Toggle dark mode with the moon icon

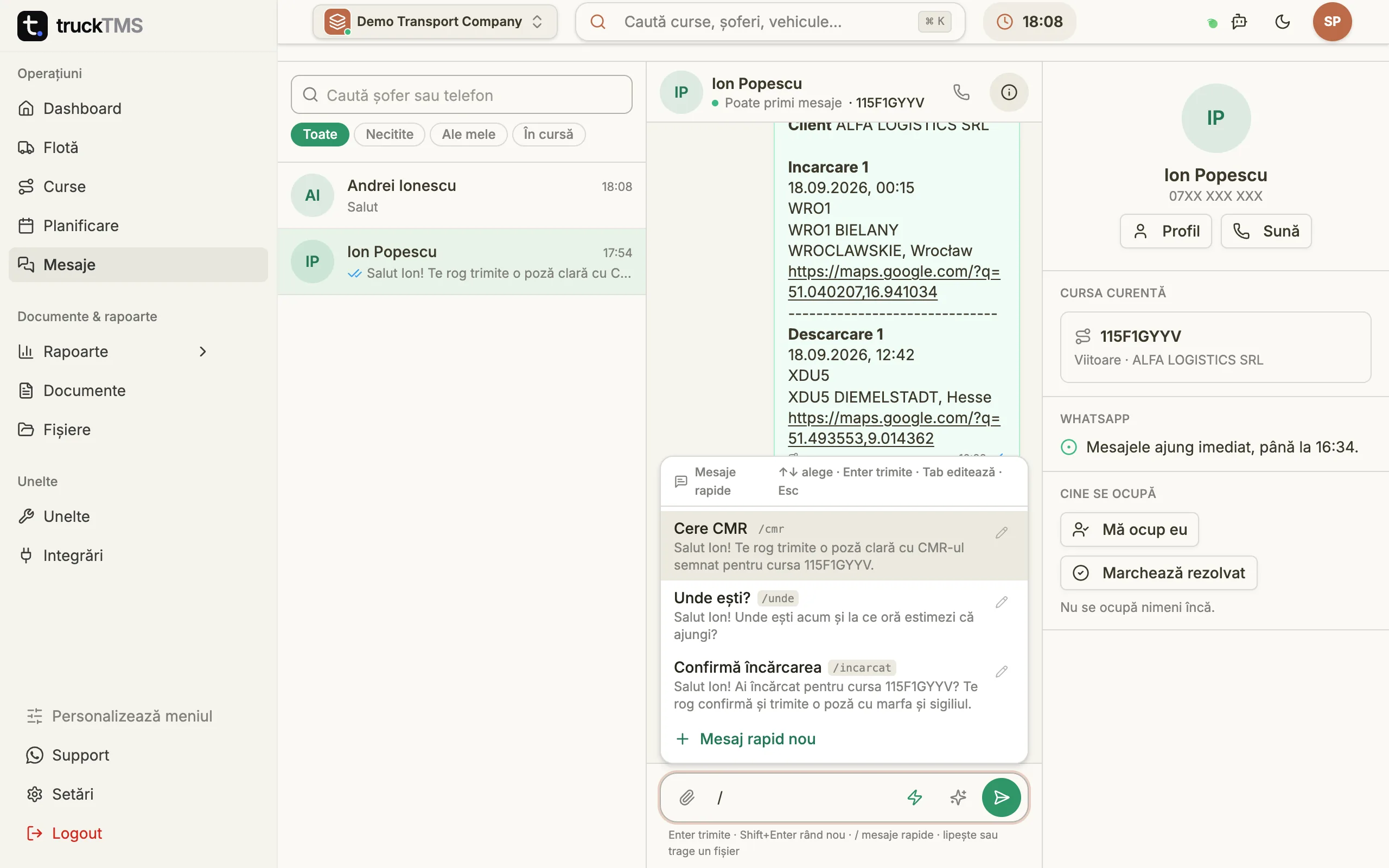pyautogui.click(x=1282, y=22)
